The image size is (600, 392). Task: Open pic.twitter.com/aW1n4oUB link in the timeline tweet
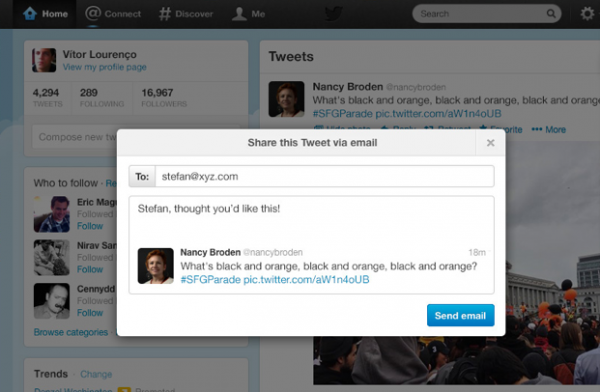coord(439,114)
